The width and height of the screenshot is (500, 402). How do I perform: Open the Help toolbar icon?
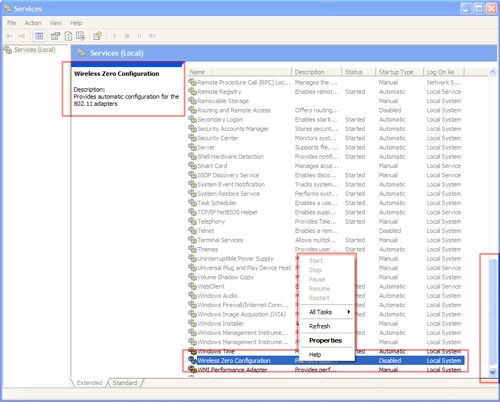[x=97, y=36]
